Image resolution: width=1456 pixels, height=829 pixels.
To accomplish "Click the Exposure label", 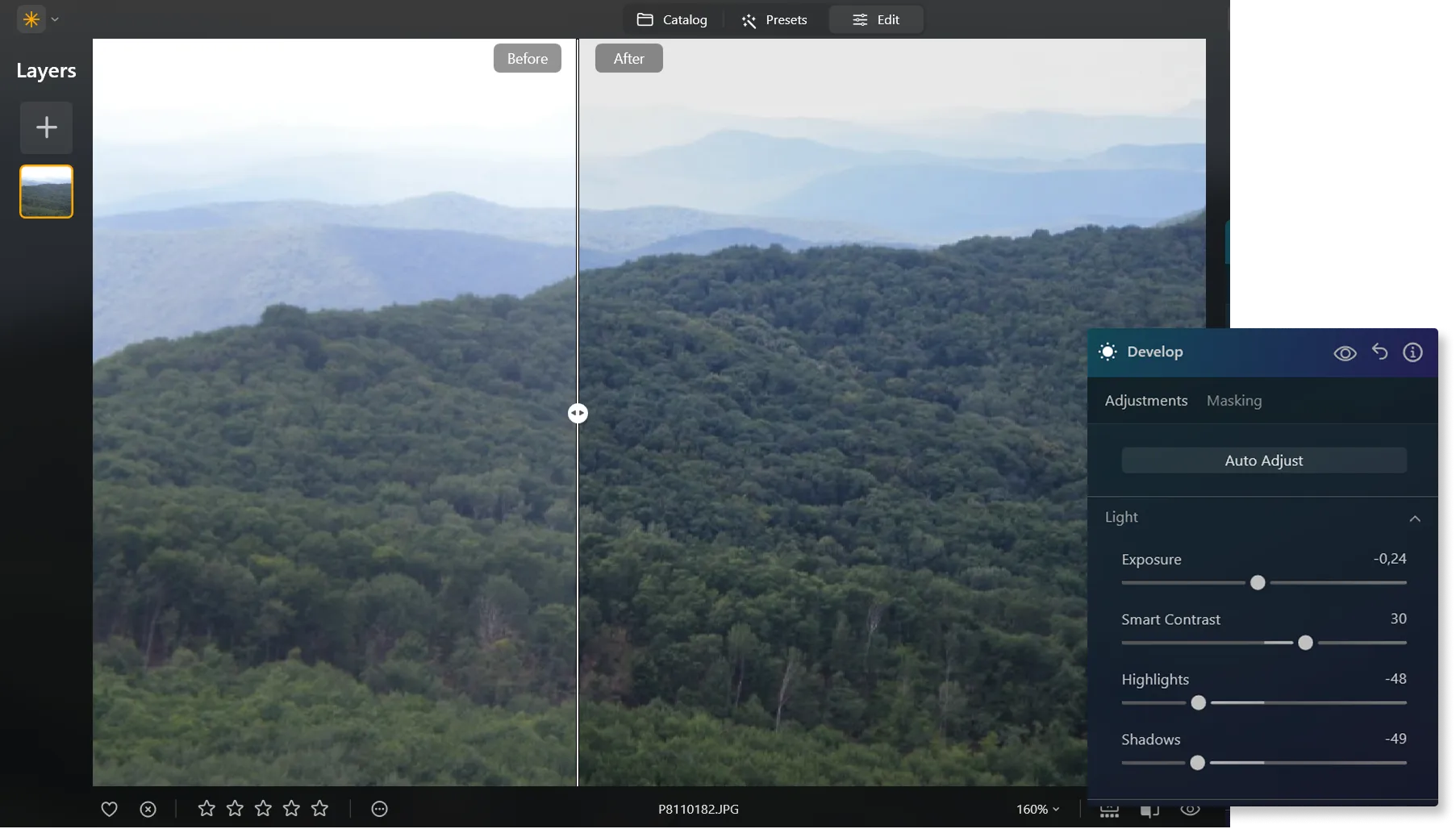I will 1151,560.
